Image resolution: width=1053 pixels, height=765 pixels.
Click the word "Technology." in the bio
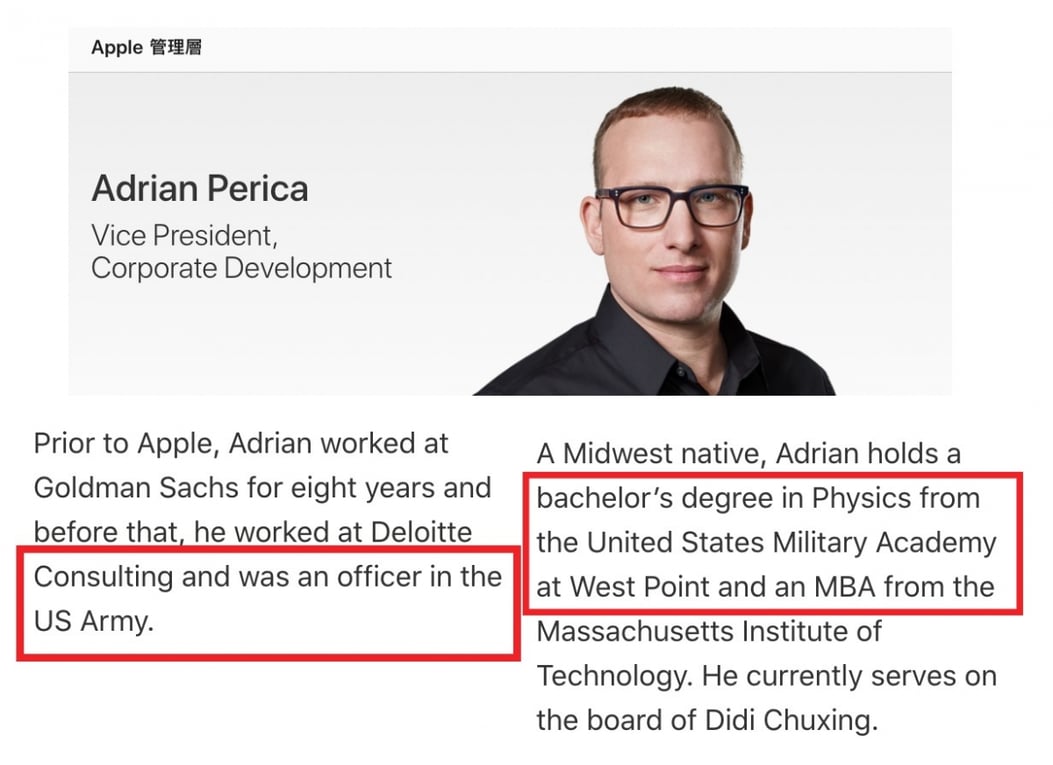[614, 675]
